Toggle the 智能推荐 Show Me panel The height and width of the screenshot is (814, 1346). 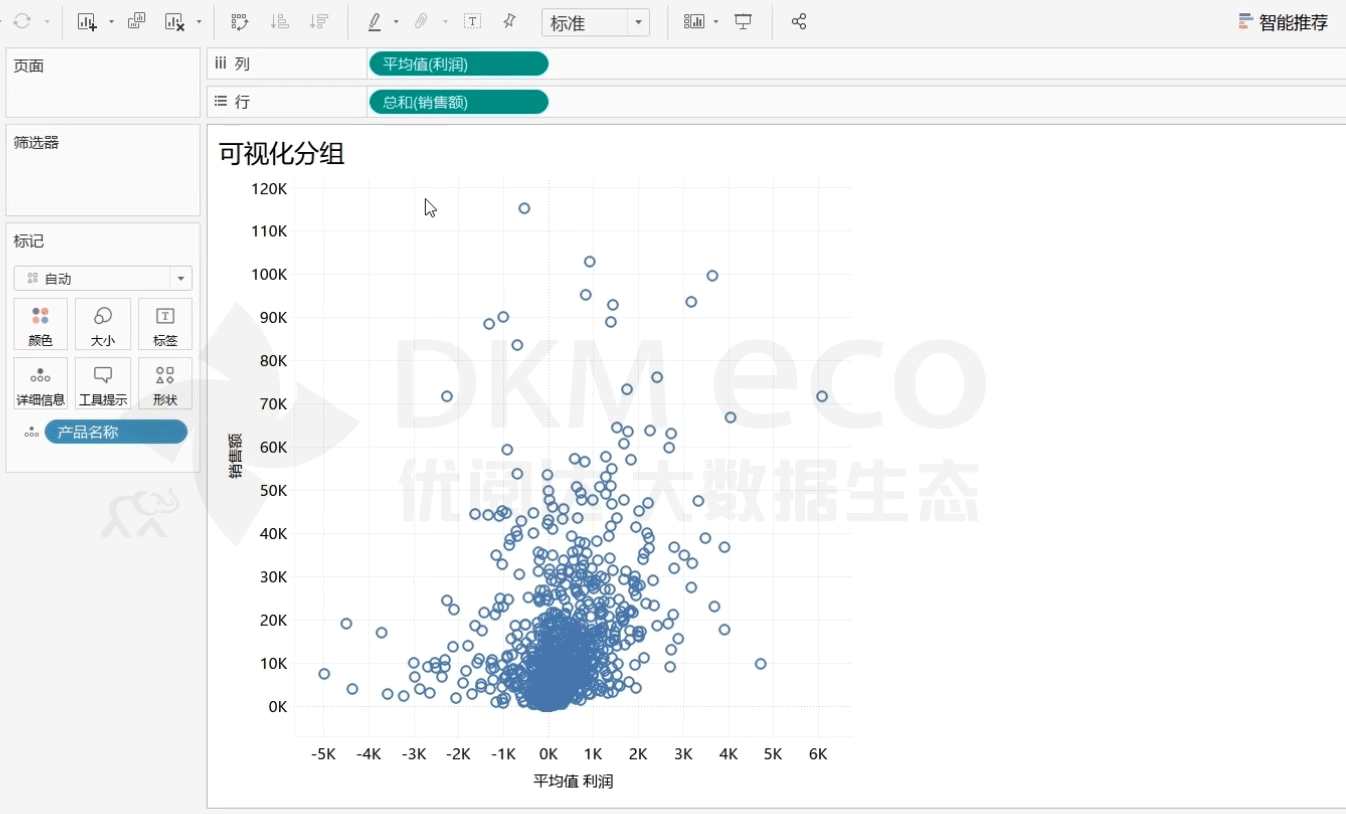(x=1283, y=22)
